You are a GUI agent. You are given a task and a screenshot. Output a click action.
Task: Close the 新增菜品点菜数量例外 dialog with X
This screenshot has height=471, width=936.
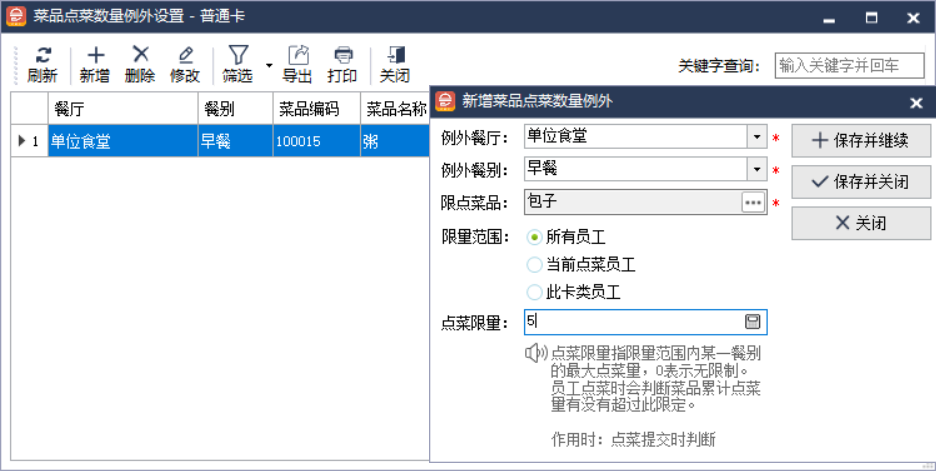pyautogui.click(x=916, y=103)
